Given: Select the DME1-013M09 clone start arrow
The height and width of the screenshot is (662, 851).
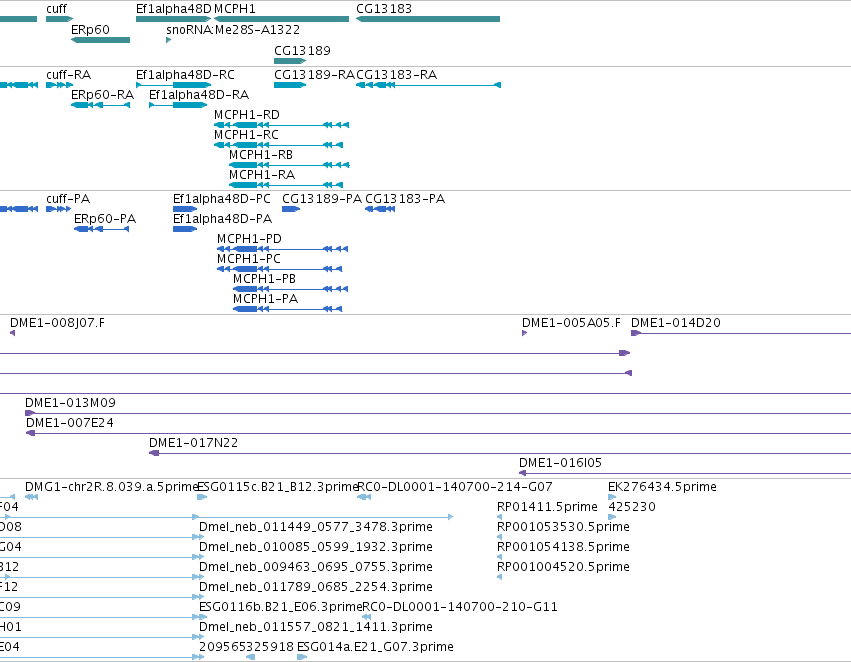Looking at the screenshot, I should point(30,413).
